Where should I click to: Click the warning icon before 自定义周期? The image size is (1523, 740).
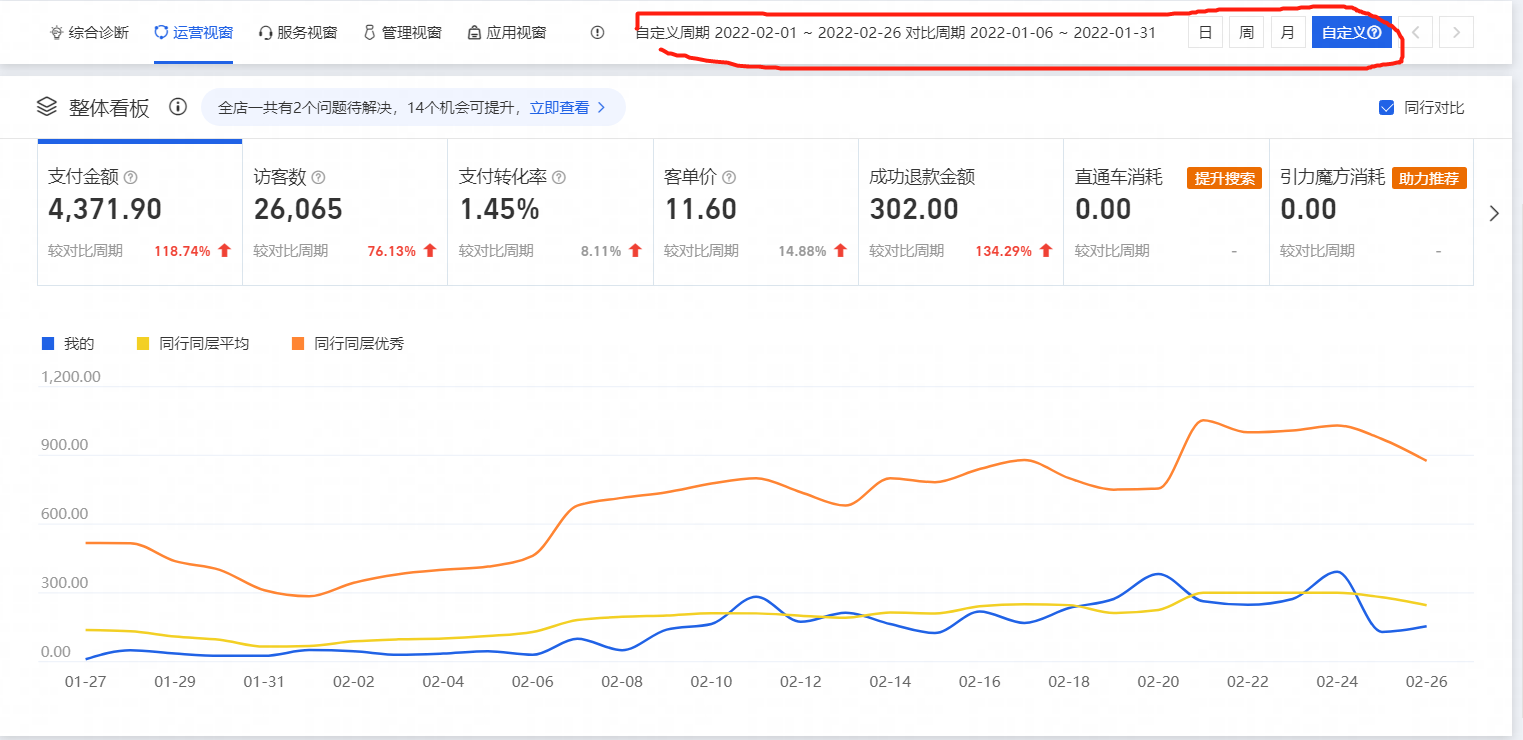click(597, 32)
